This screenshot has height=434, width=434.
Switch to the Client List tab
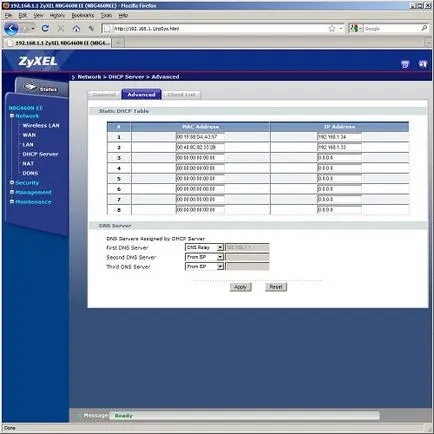(x=181, y=95)
